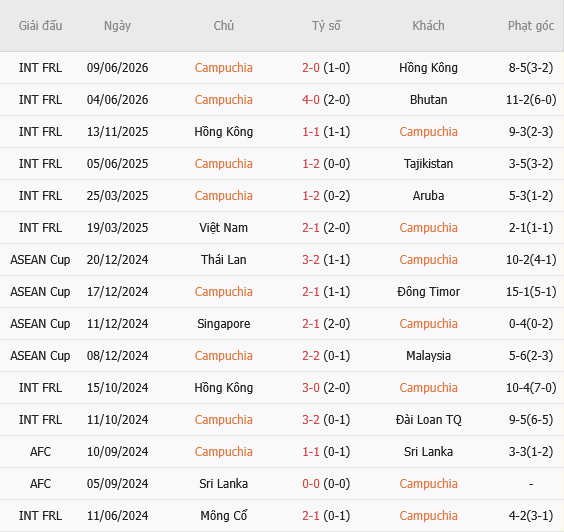Open Việt Nam team link

223,228
